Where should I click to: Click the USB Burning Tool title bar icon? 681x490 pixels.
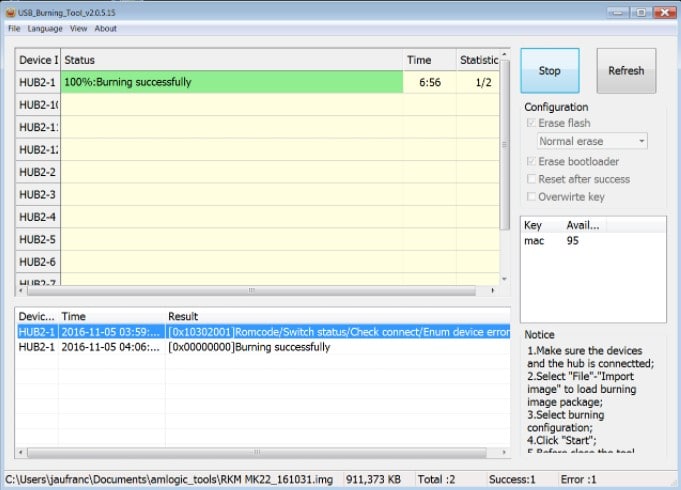pos(10,12)
